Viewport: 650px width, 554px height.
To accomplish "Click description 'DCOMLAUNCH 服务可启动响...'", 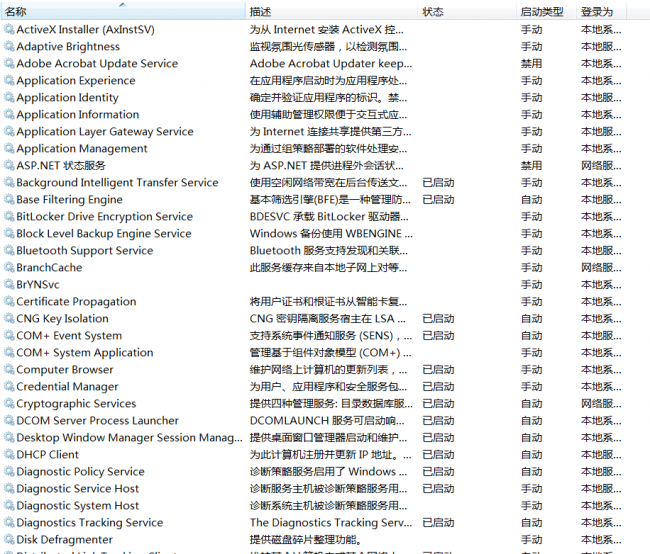I will [x=327, y=420].
